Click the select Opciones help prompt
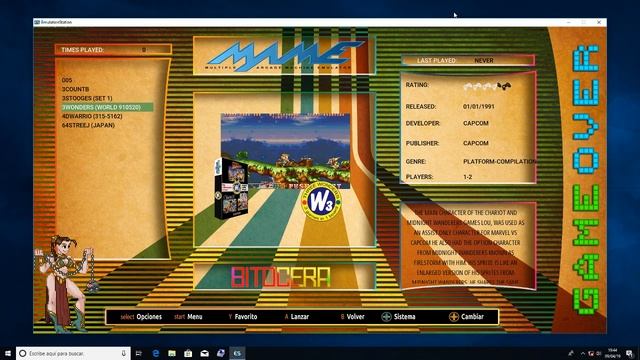This screenshot has height=360, width=640. [x=141, y=317]
